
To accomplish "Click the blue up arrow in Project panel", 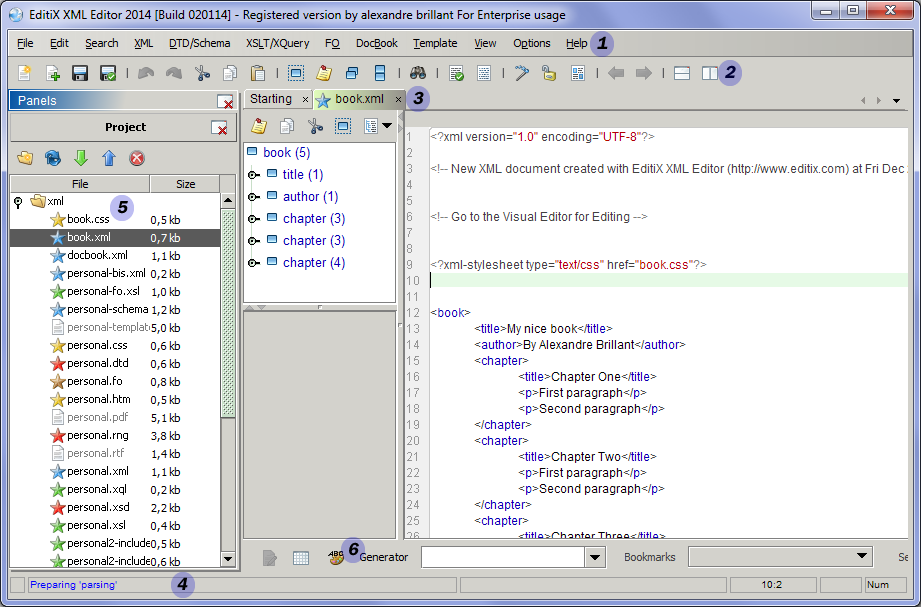I will (x=109, y=158).
